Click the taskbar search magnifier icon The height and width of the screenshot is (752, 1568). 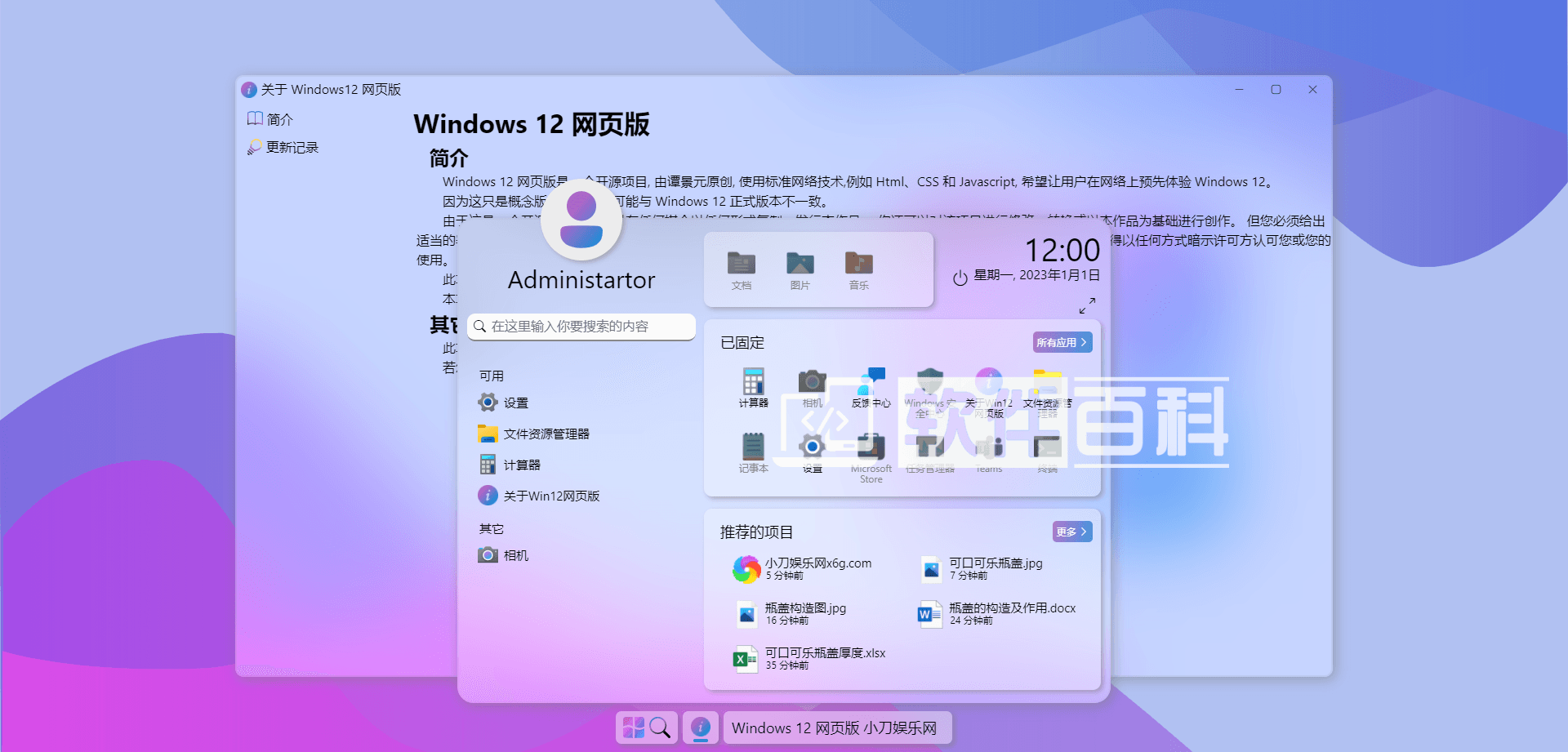coord(660,727)
